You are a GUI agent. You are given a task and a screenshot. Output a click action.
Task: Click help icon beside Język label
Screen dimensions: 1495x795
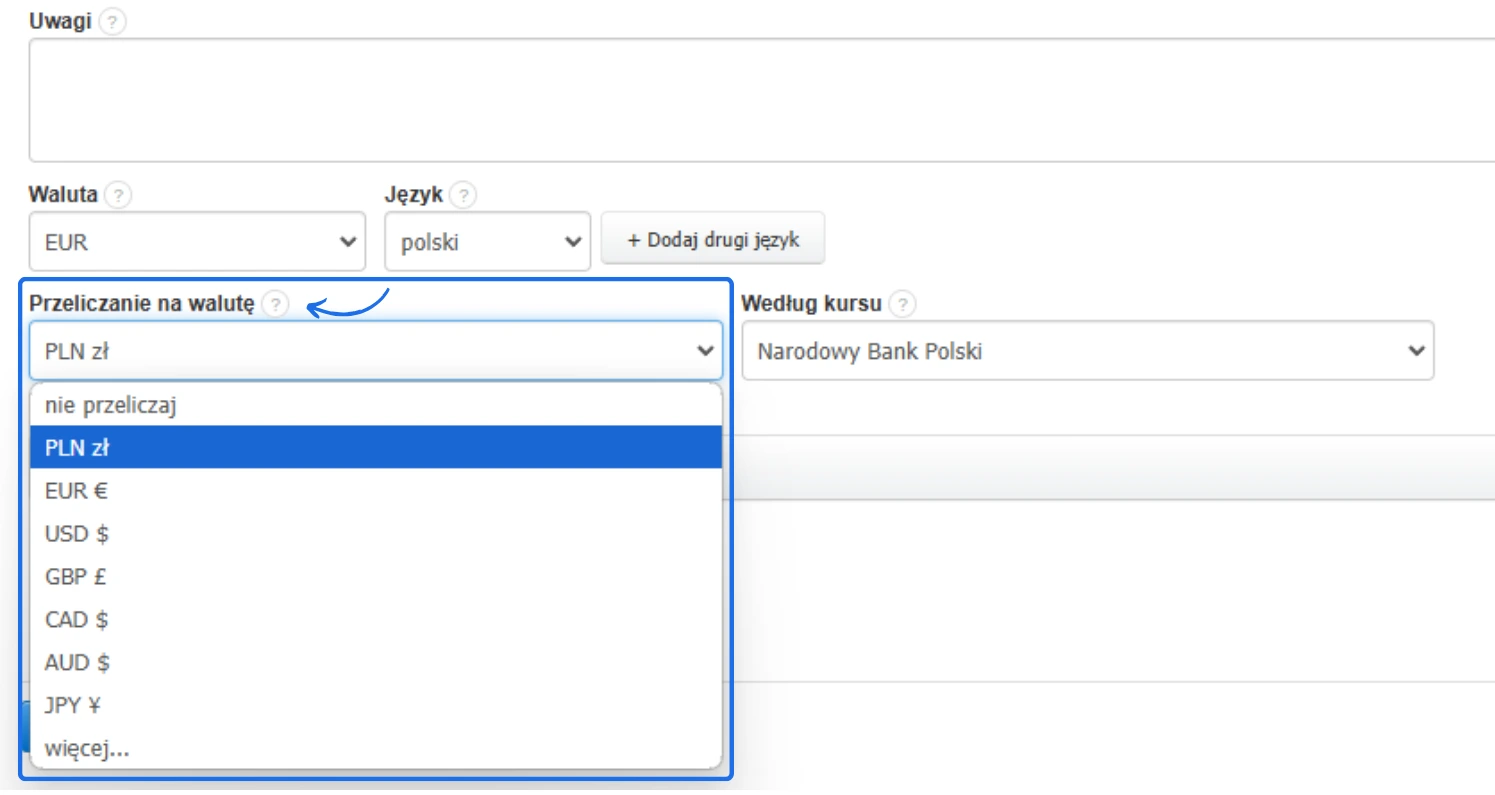(463, 194)
